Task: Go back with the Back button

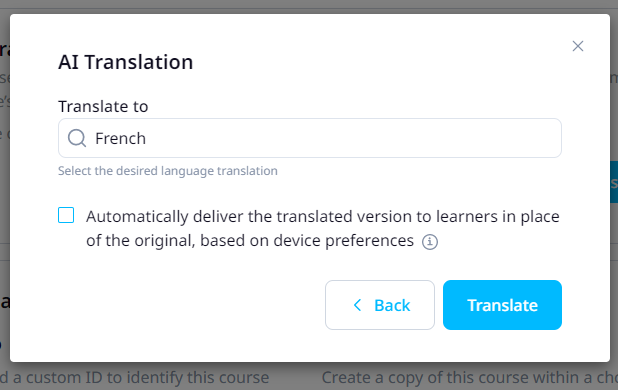Action: pyautogui.click(x=380, y=305)
